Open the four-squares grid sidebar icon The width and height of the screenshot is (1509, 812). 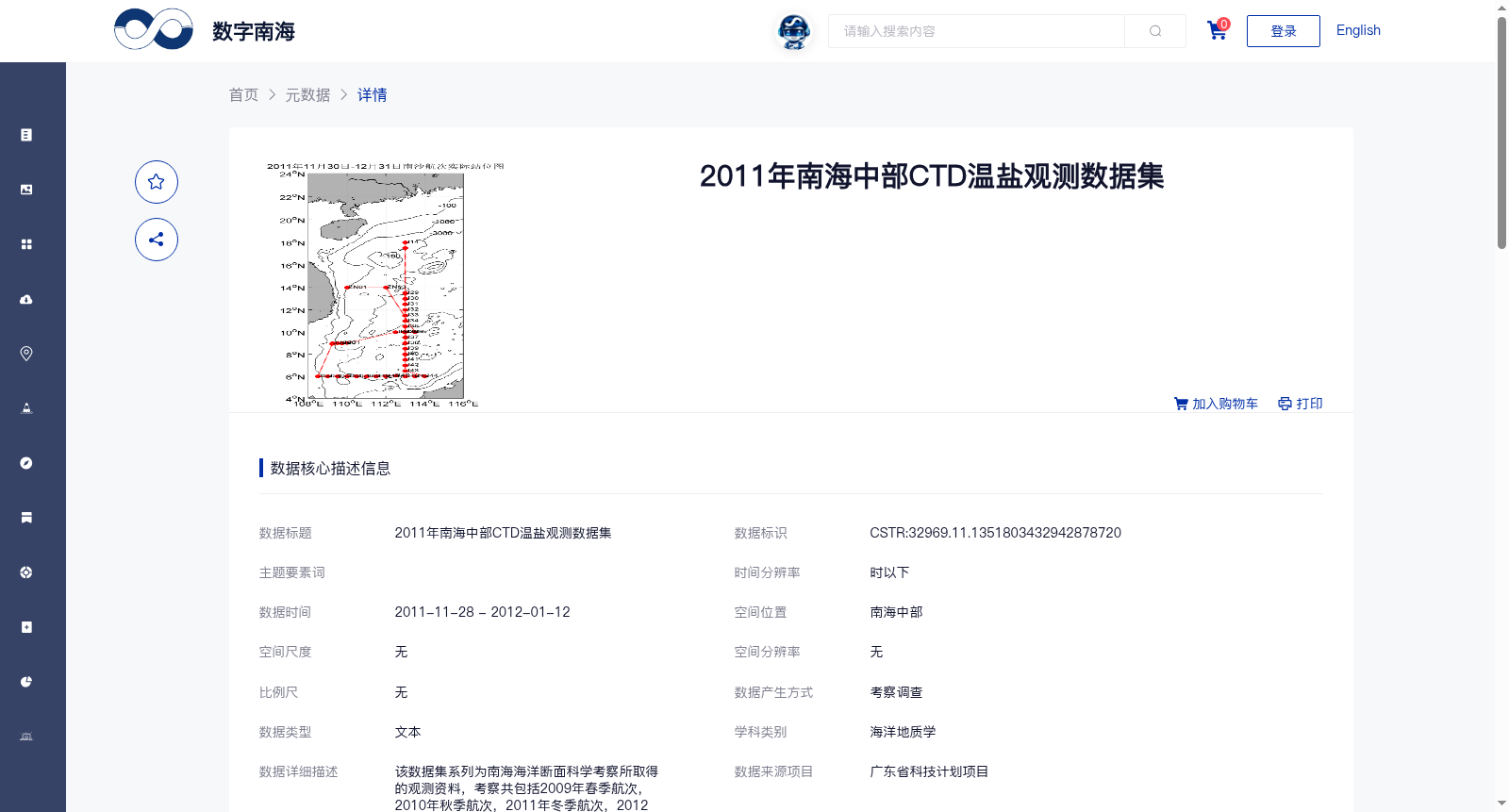point(26,244)
